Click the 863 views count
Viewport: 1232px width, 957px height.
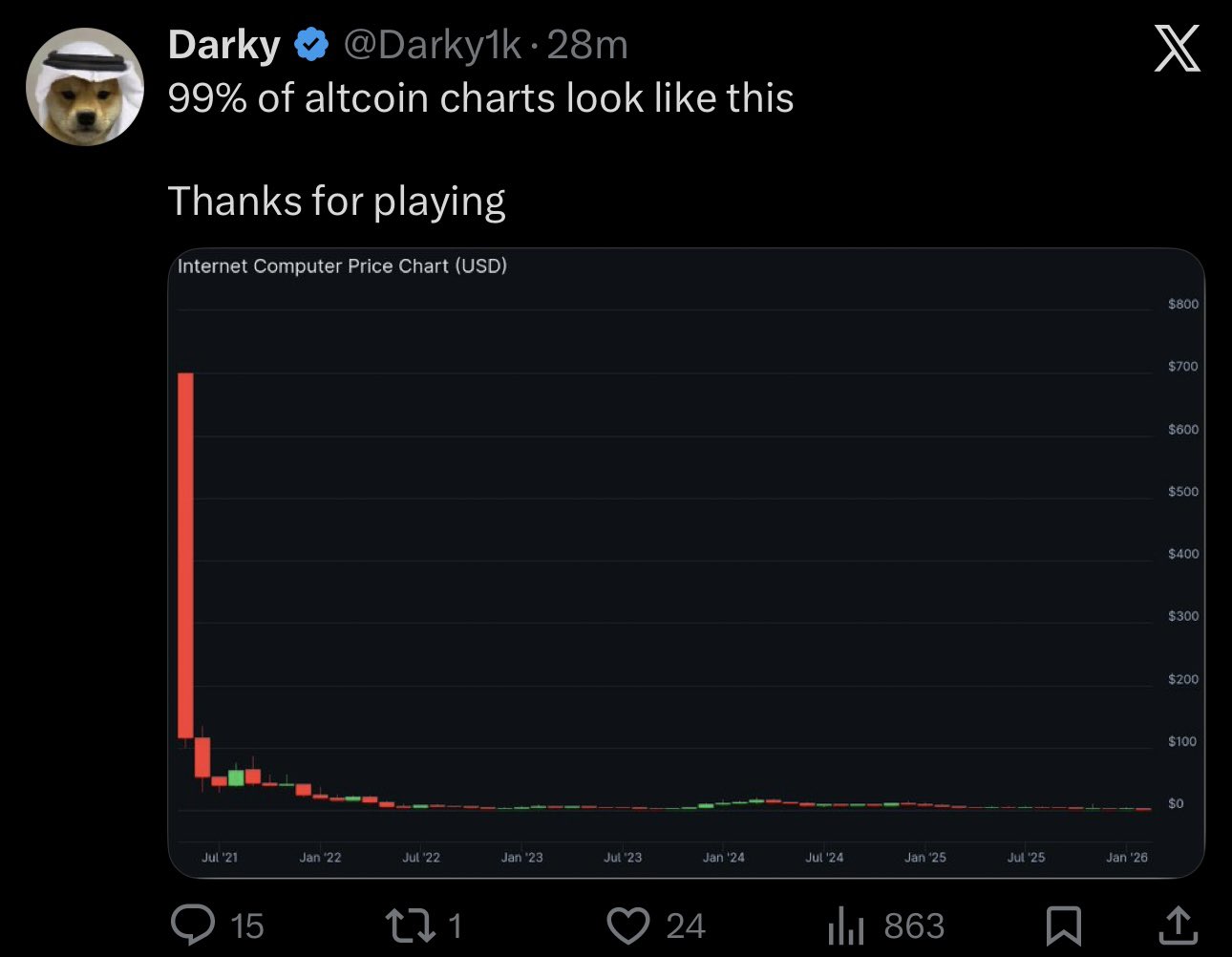pos(914,925)
